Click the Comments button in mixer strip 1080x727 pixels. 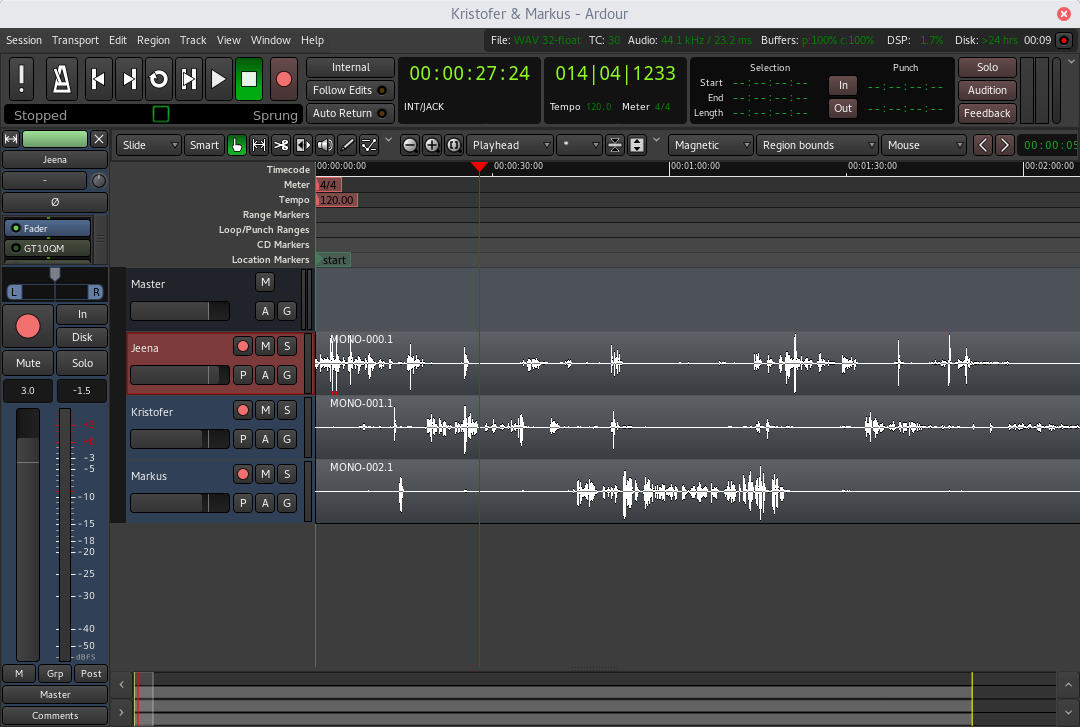(x=55, y=715)
